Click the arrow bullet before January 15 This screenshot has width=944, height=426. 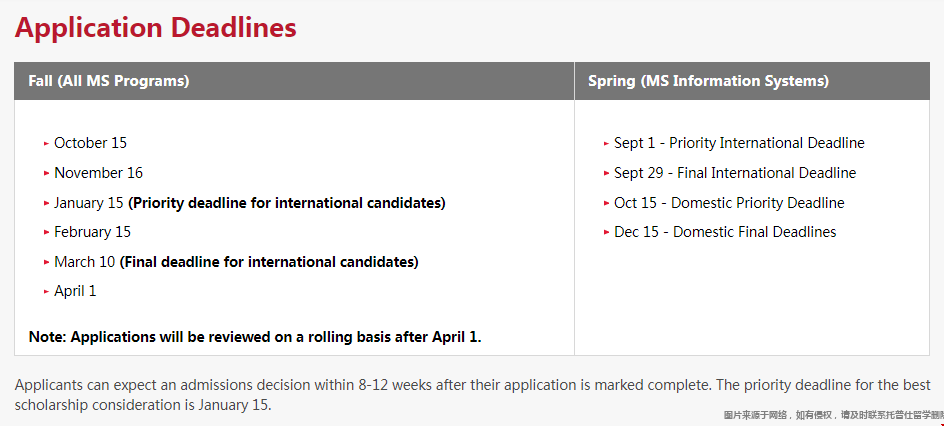point(46,203)
